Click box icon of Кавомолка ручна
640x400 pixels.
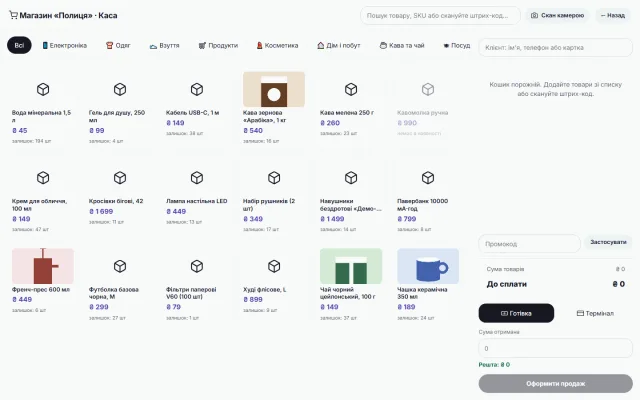click(428, 89)
